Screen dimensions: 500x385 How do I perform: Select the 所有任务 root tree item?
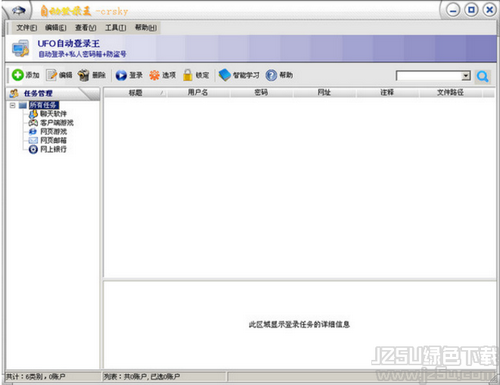pos(44,105)
